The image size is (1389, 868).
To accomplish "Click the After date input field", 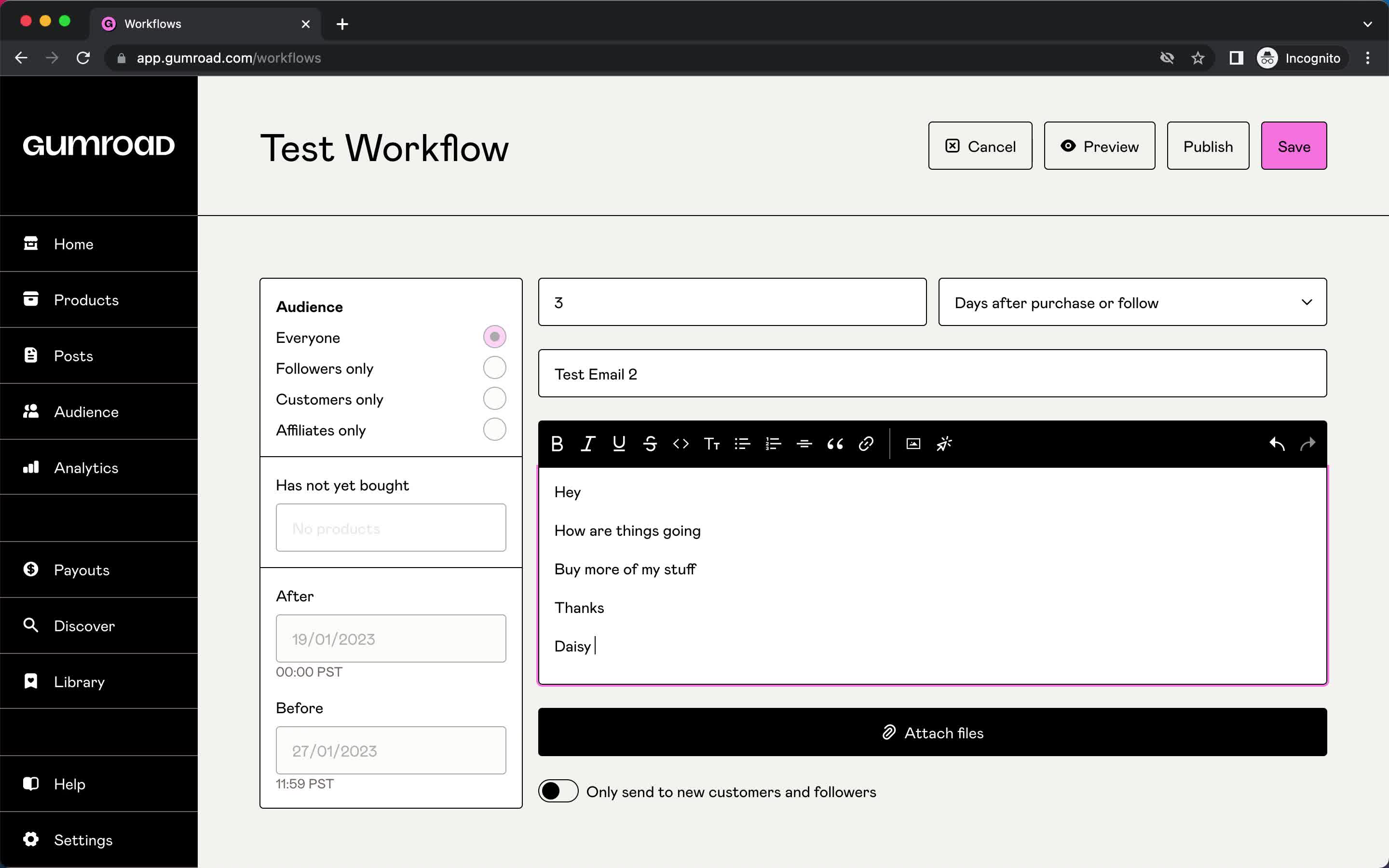I will (x=390, y=638).
